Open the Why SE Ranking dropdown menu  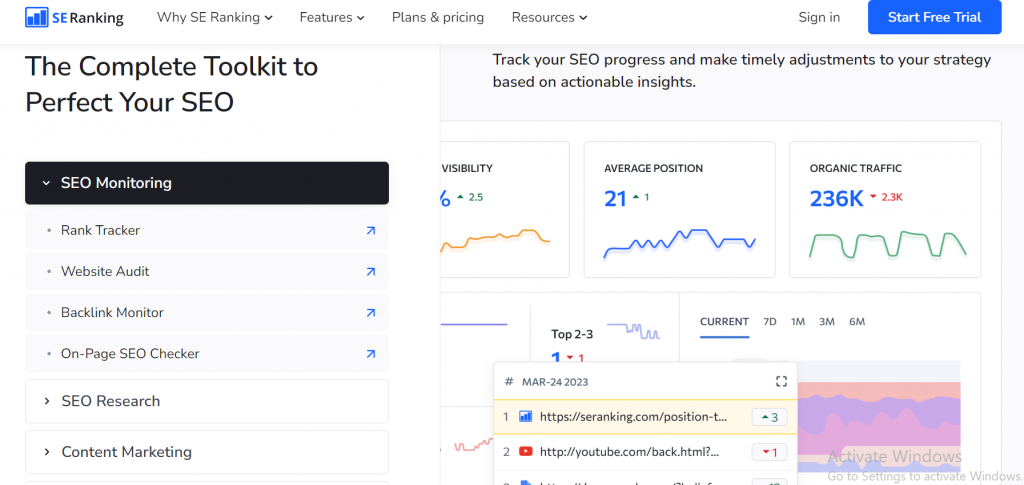pos(215,17)
